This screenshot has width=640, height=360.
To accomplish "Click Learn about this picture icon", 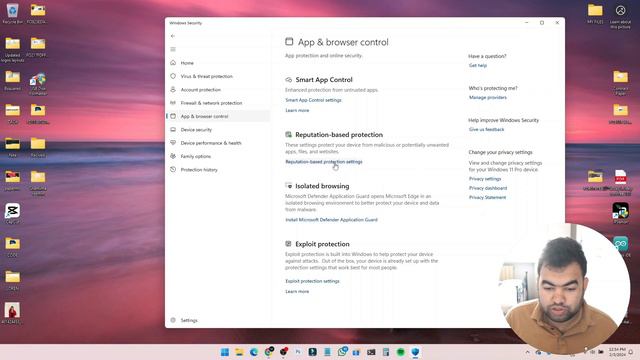I will (x=620, y=16).
